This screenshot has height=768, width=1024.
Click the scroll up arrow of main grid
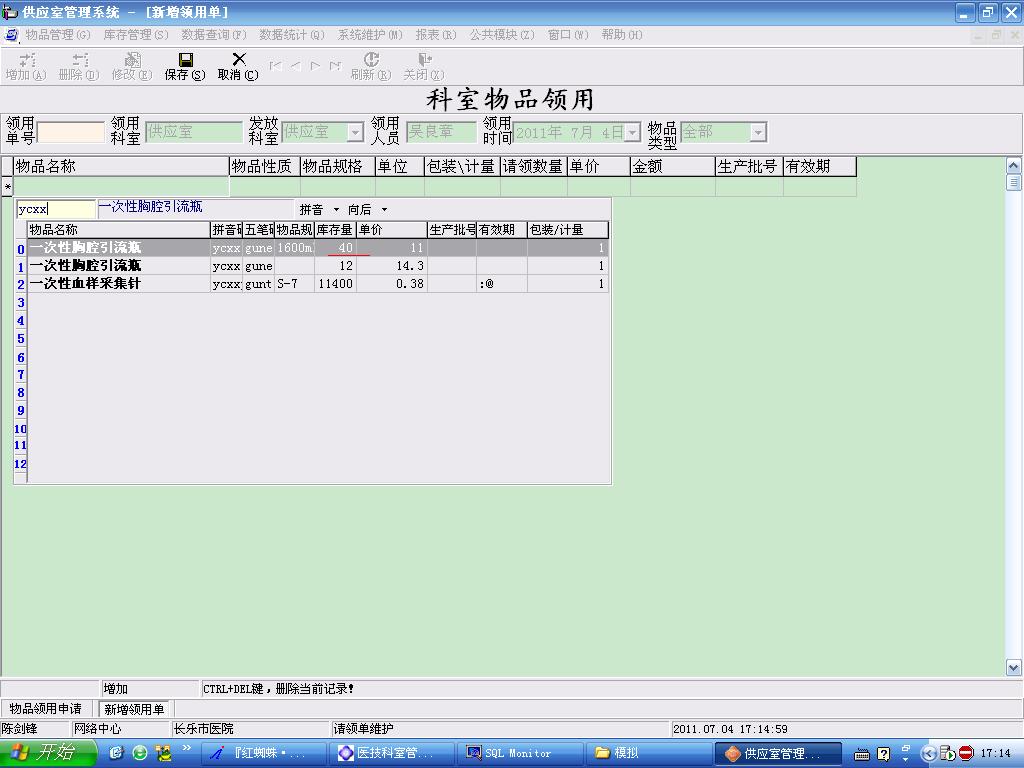[x=1013, y=166]
